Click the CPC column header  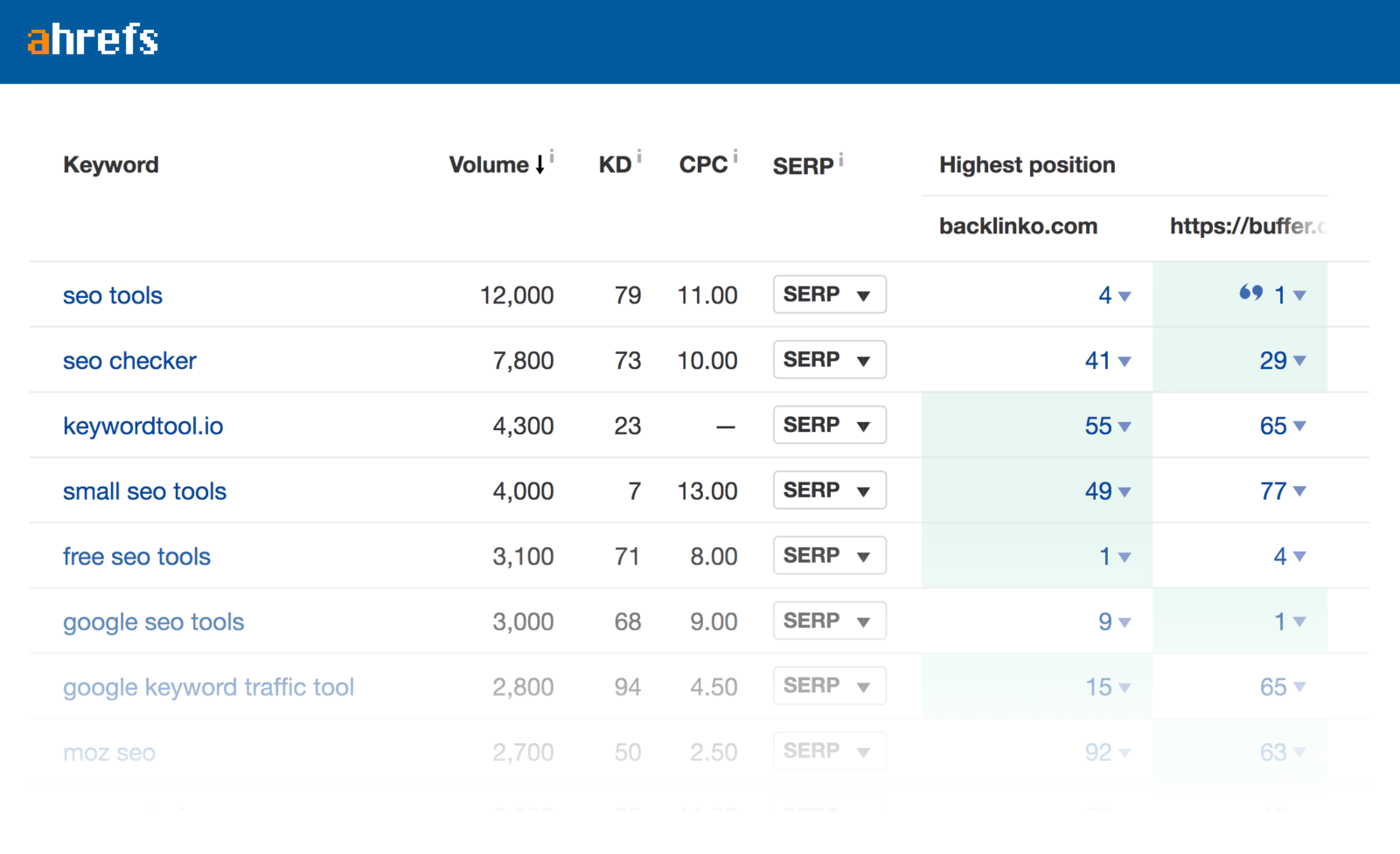point(703,165)
